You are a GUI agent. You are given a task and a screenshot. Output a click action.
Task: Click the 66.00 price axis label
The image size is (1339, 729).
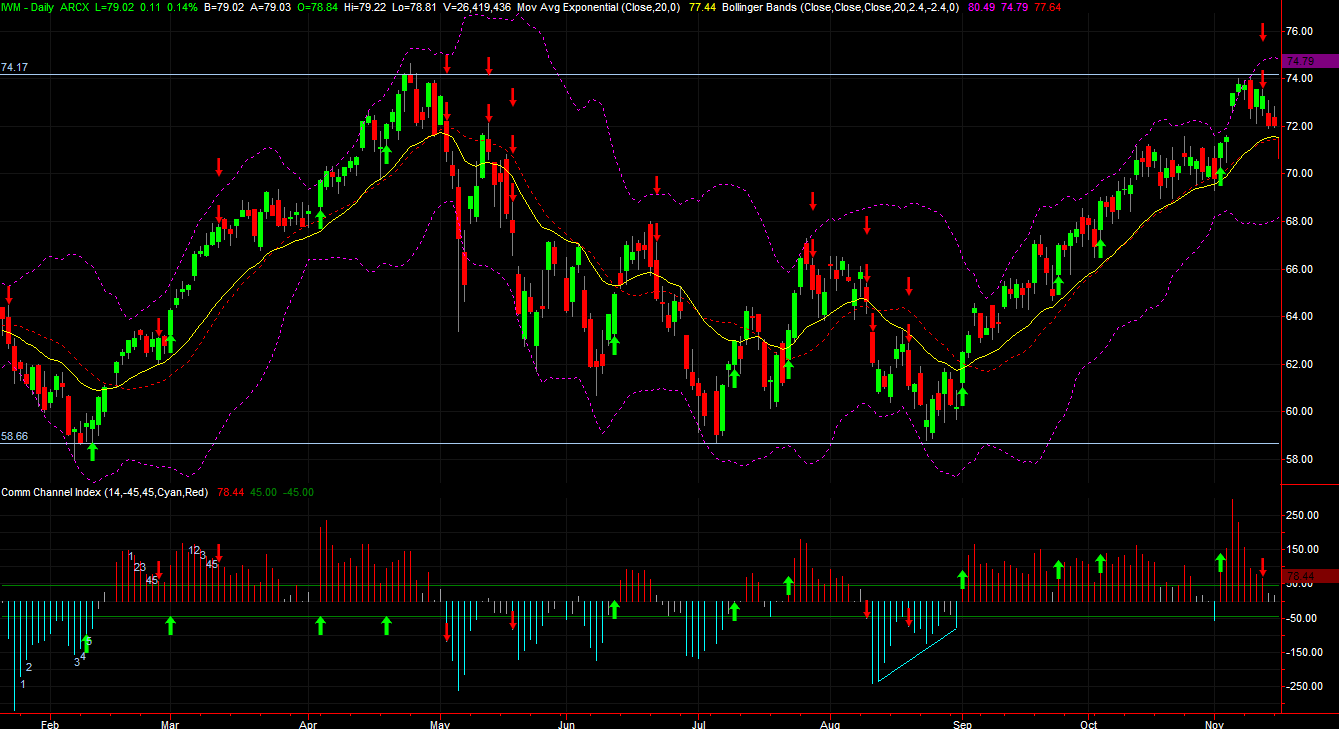click(1298, 269)
